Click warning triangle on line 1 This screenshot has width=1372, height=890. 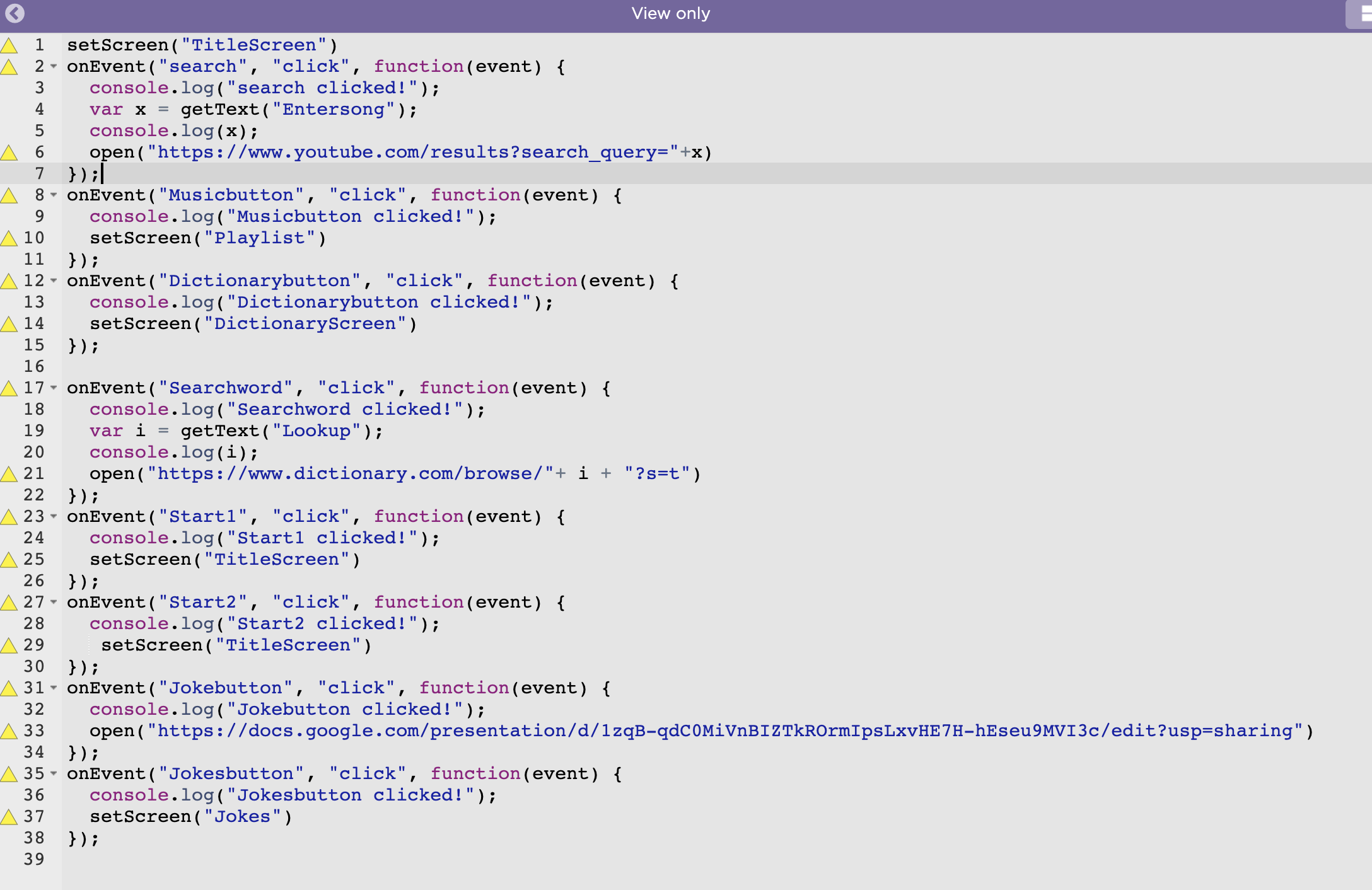[x=9, y=45]
